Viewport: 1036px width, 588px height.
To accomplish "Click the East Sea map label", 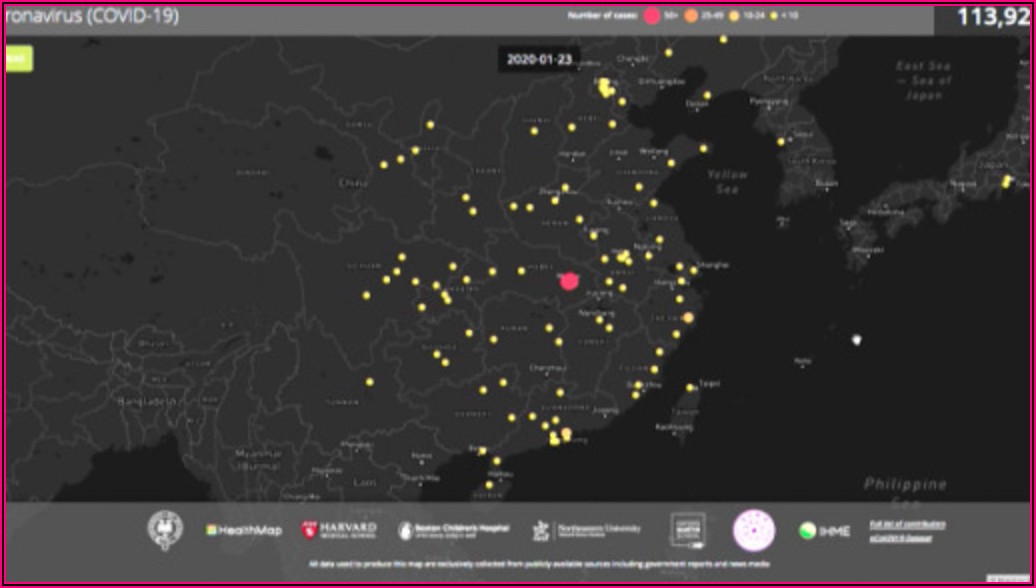I will 924,81.
